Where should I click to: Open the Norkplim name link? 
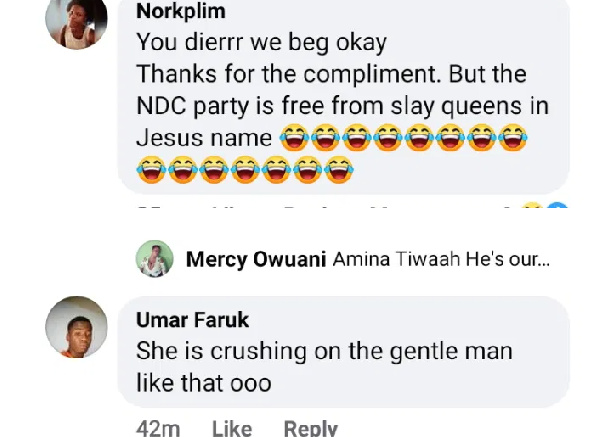point(180,12)
